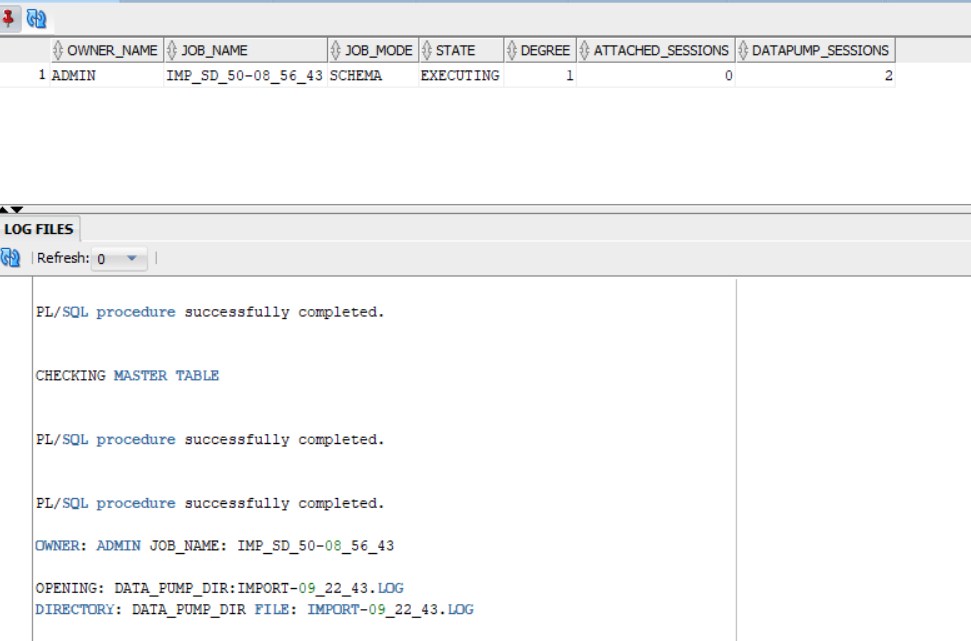This screenshot has height=641, width=971.
Task: Click the CHECKING MASTER TABLE log line
Action: 127,376
